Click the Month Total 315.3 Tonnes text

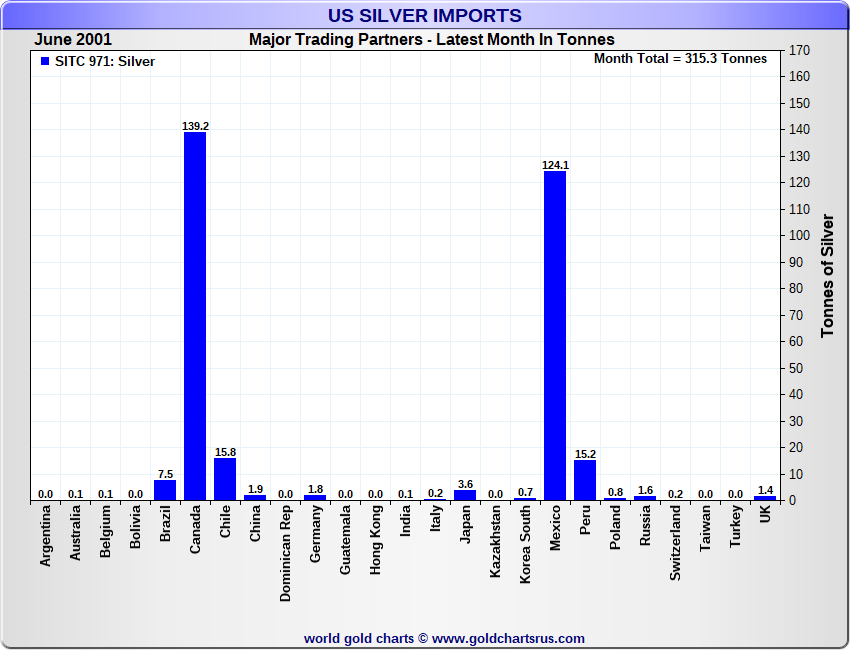[680, 59]
